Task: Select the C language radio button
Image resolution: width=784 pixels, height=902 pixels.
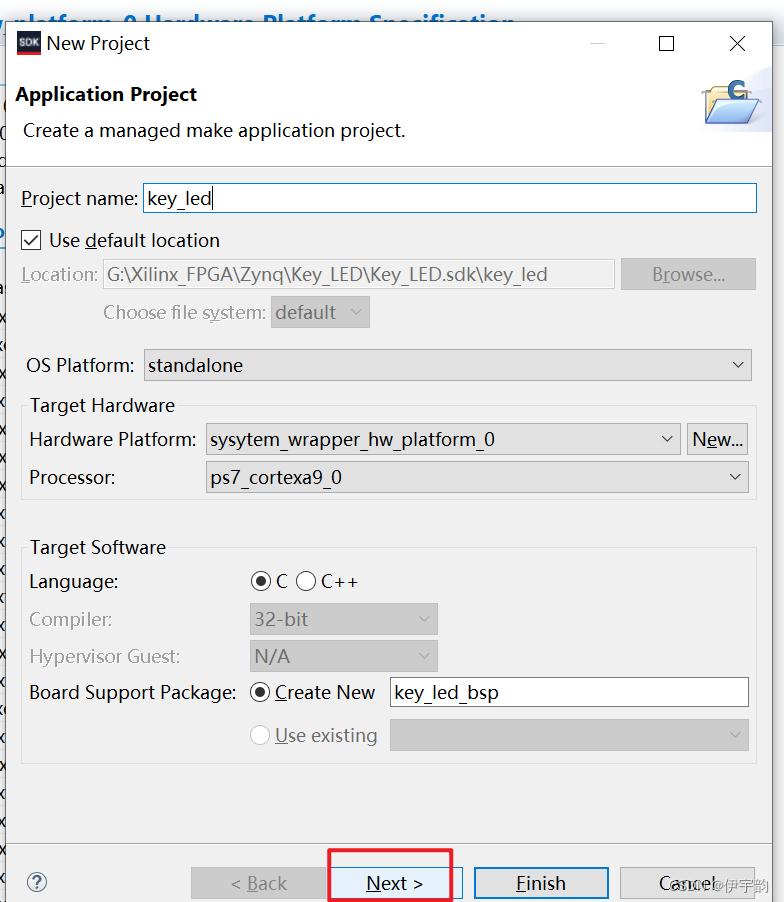Action: 261,581
